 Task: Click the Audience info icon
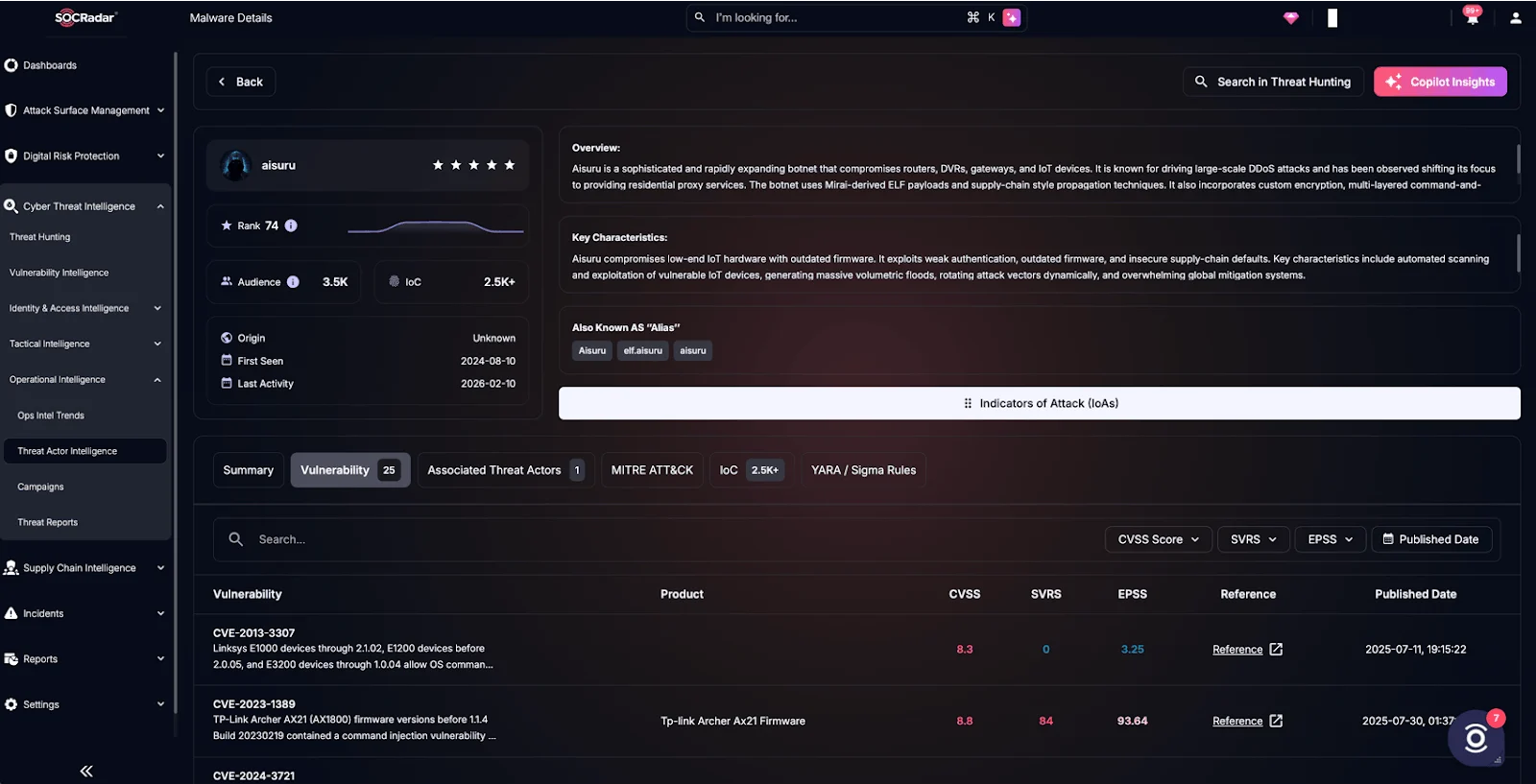coord(293,282)
